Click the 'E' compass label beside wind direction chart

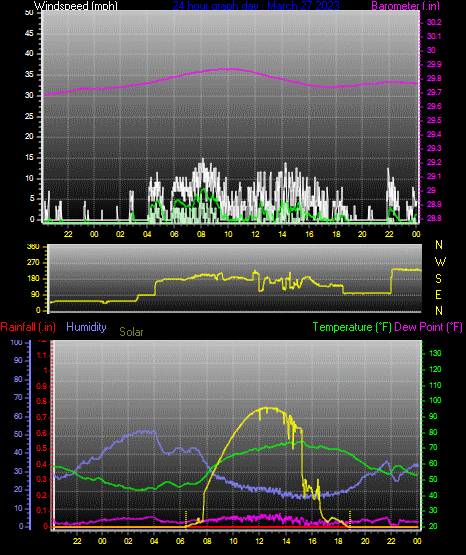click(438, 294)
